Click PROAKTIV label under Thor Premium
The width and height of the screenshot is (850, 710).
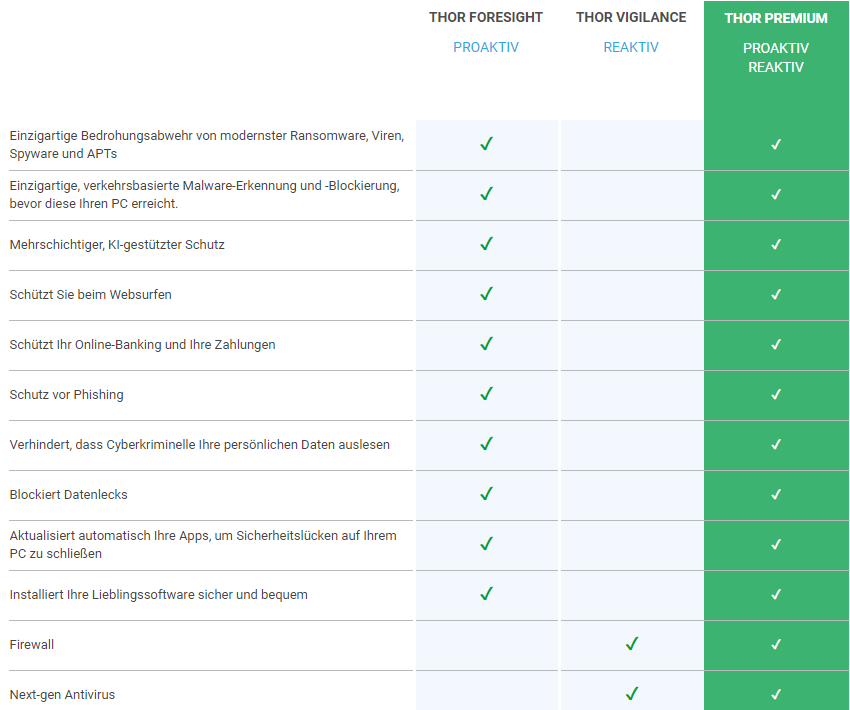click(776, 48)
